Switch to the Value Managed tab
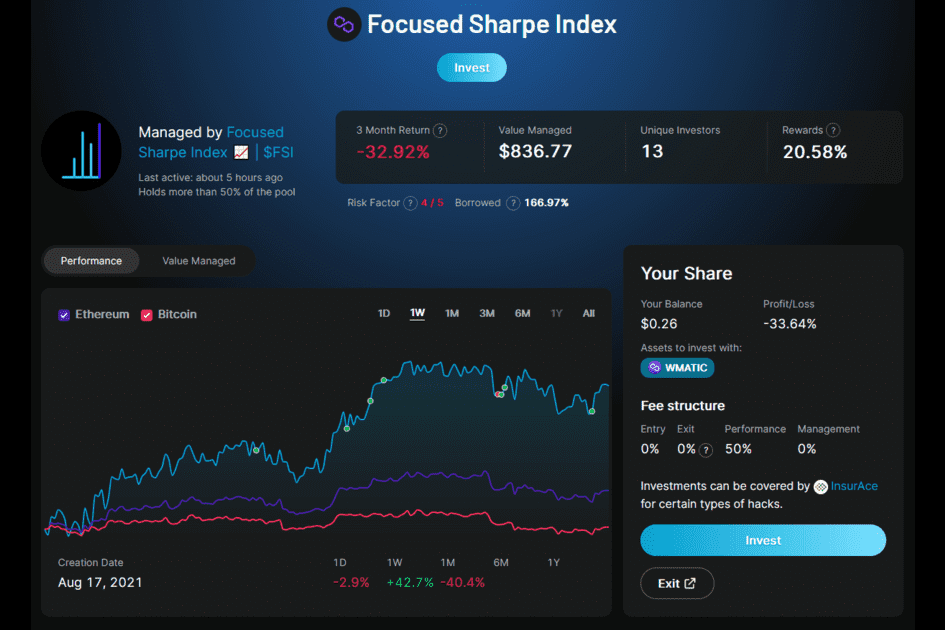This screenshot has width=945, height=630. click(x=198, y=260)
